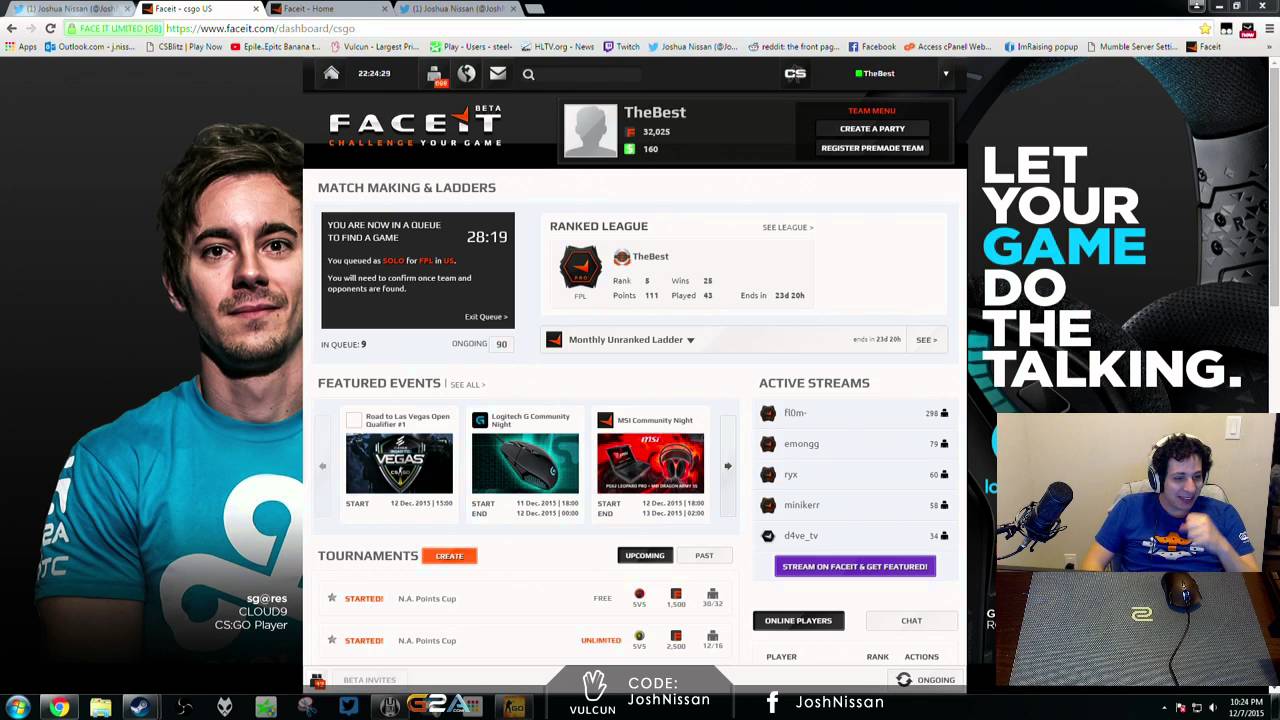
Task: Open TheBest profile avatar picture
Action: (x=590, y=130)
